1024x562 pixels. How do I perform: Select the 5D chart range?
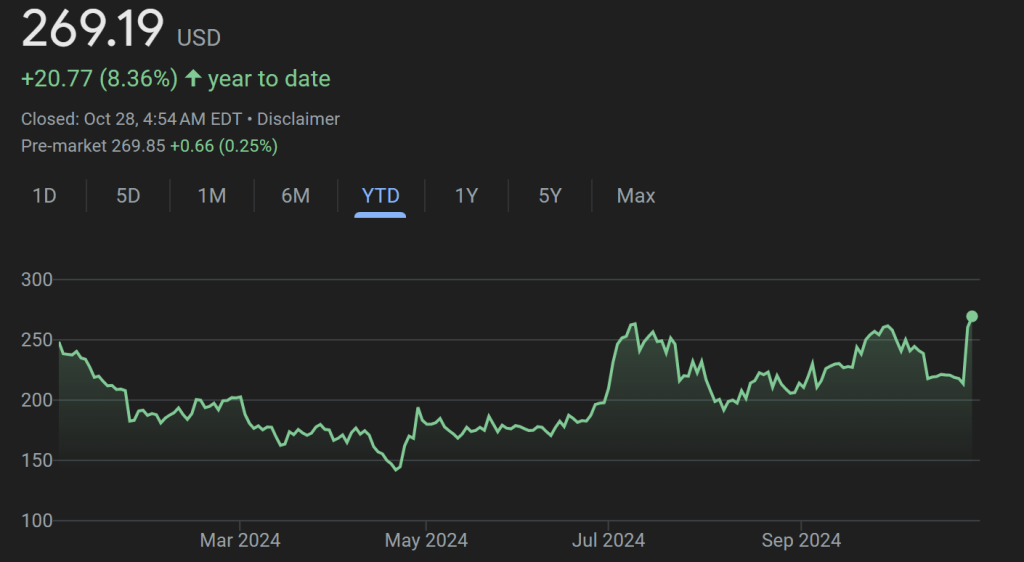pyautogui.click(x=128, y=196)
